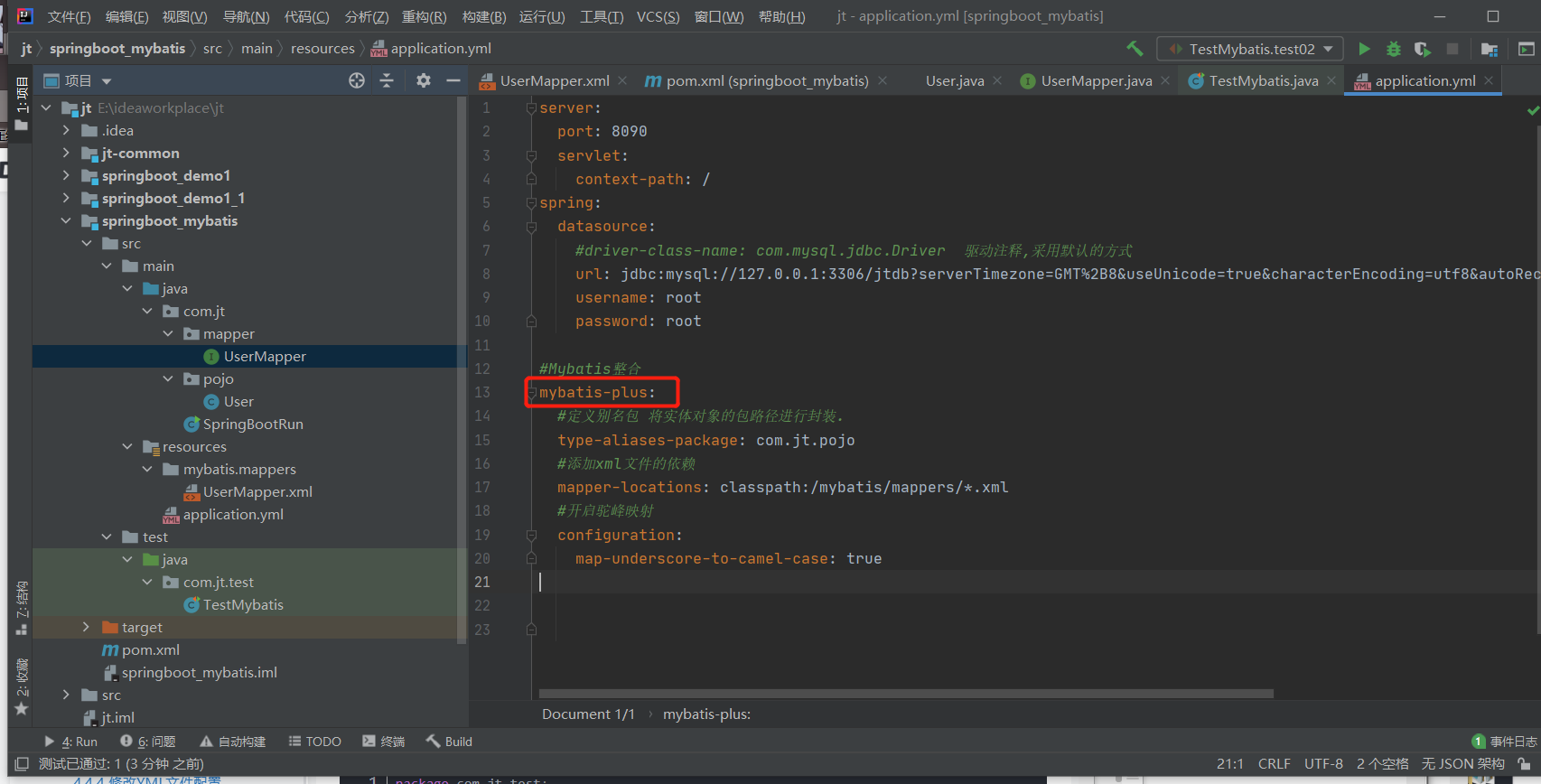The image size is (1541, 784).
Task: Select springboot_mybatis.iml file in tree
Action: tap(199, 672)
